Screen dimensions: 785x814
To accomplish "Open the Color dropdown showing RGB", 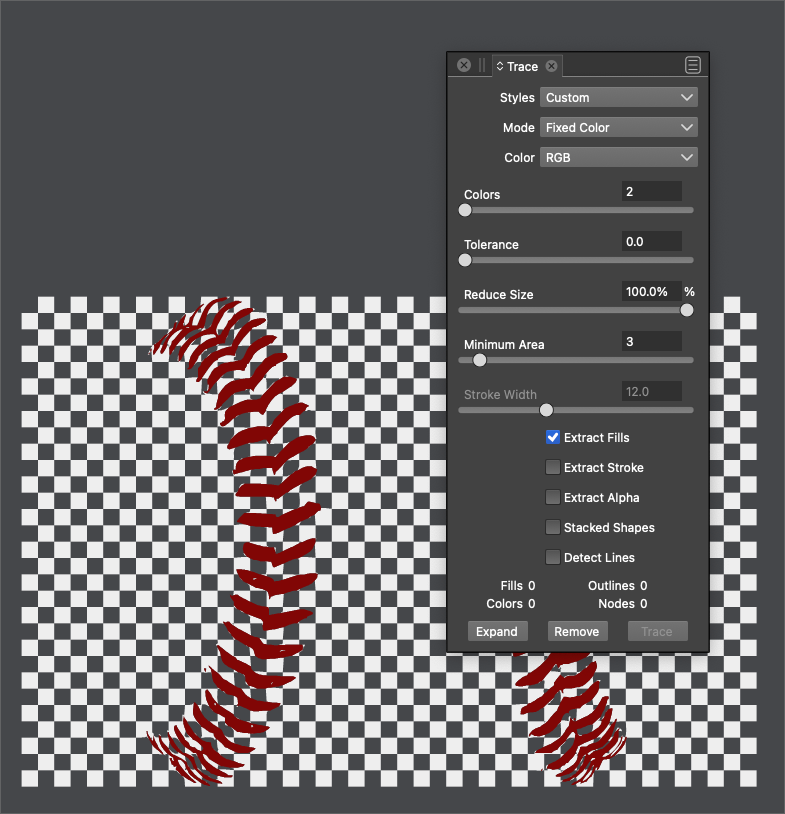I will pyautogui.click(x=618, y=158).
